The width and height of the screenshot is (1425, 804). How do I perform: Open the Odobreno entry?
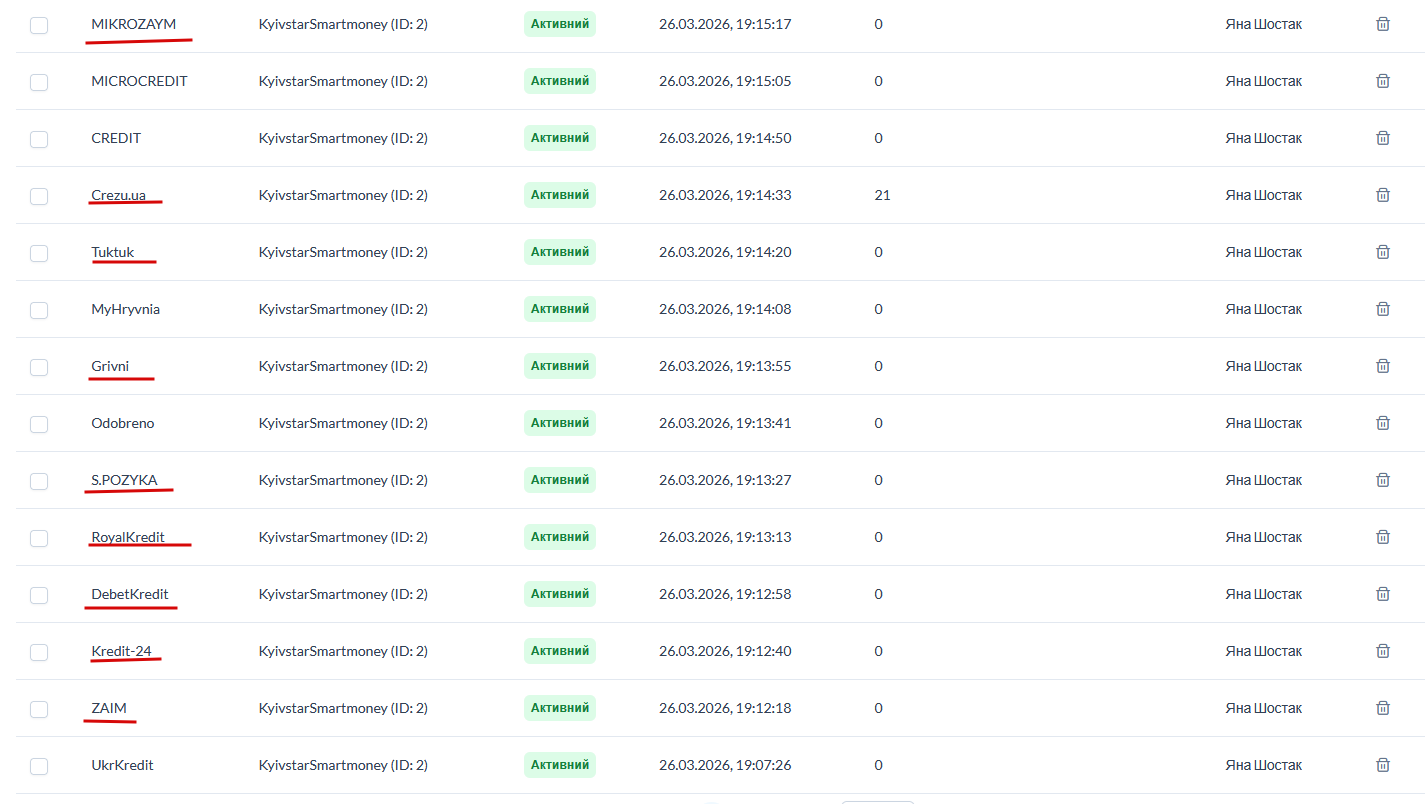coord(123,423)
